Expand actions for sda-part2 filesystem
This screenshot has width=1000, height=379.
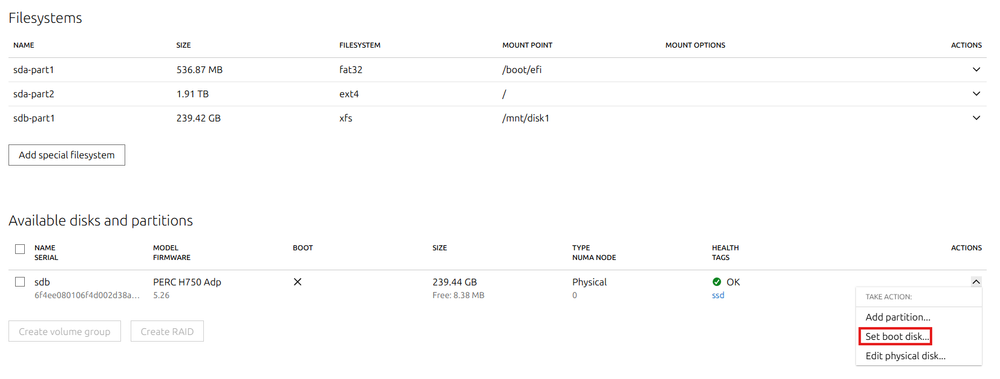(x=976, y=94)
